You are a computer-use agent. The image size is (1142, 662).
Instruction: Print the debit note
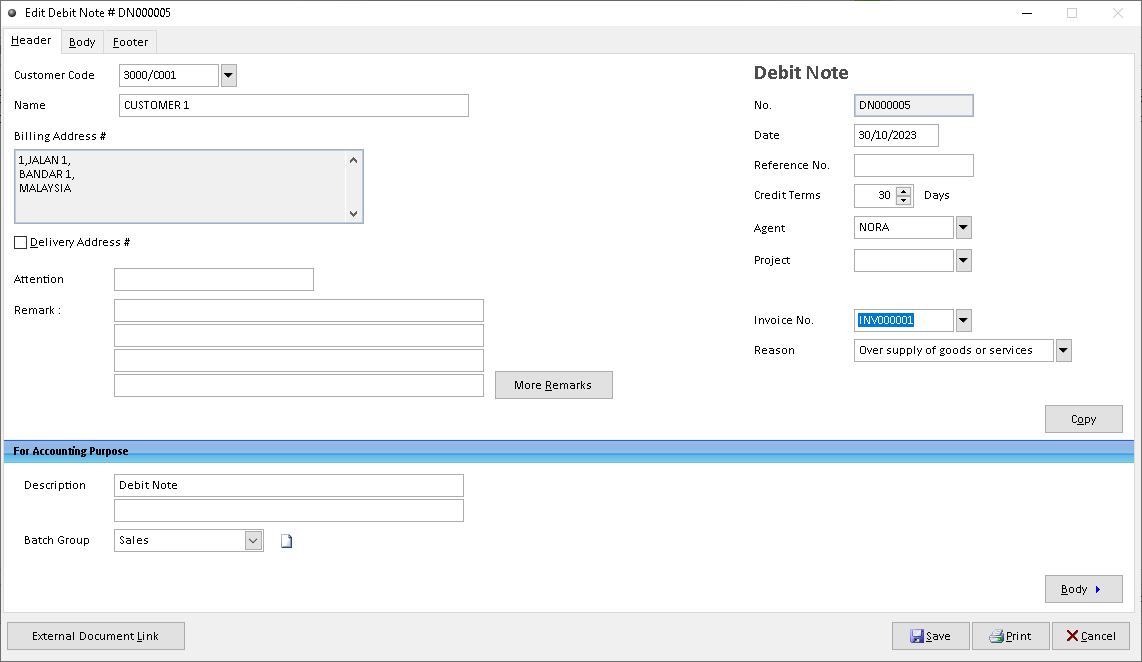1011,636
